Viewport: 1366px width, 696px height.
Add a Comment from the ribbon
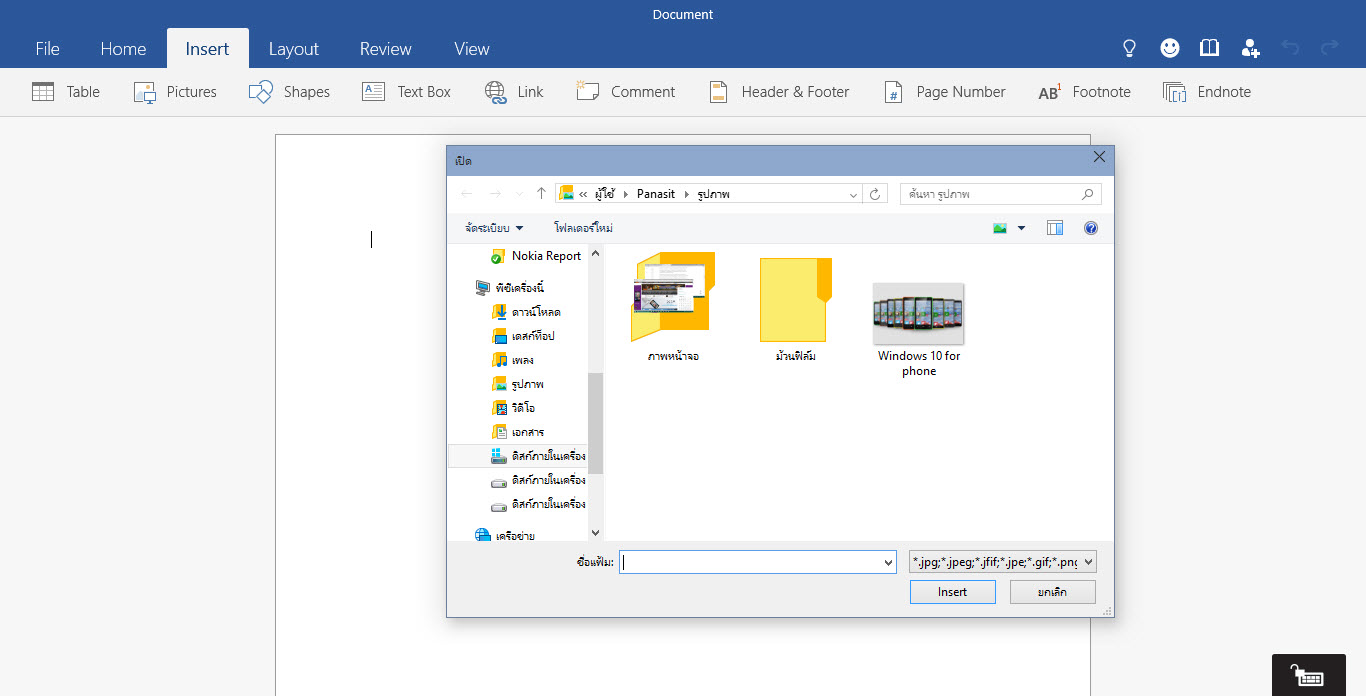click(x=587, y=92)
